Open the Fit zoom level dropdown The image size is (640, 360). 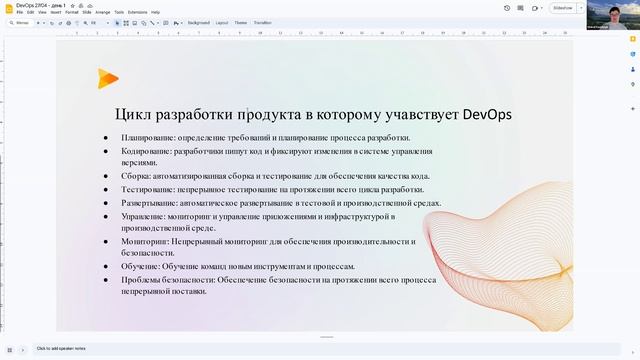tap(100, 23)
